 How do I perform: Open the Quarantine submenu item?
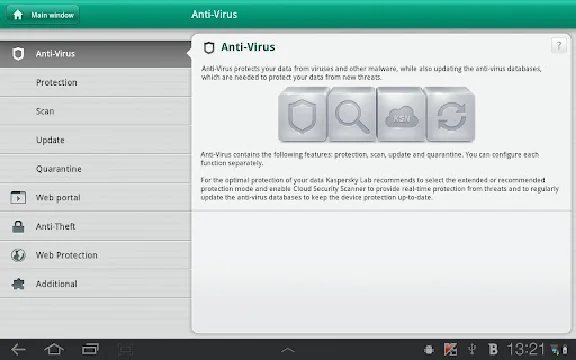(95, 169)
